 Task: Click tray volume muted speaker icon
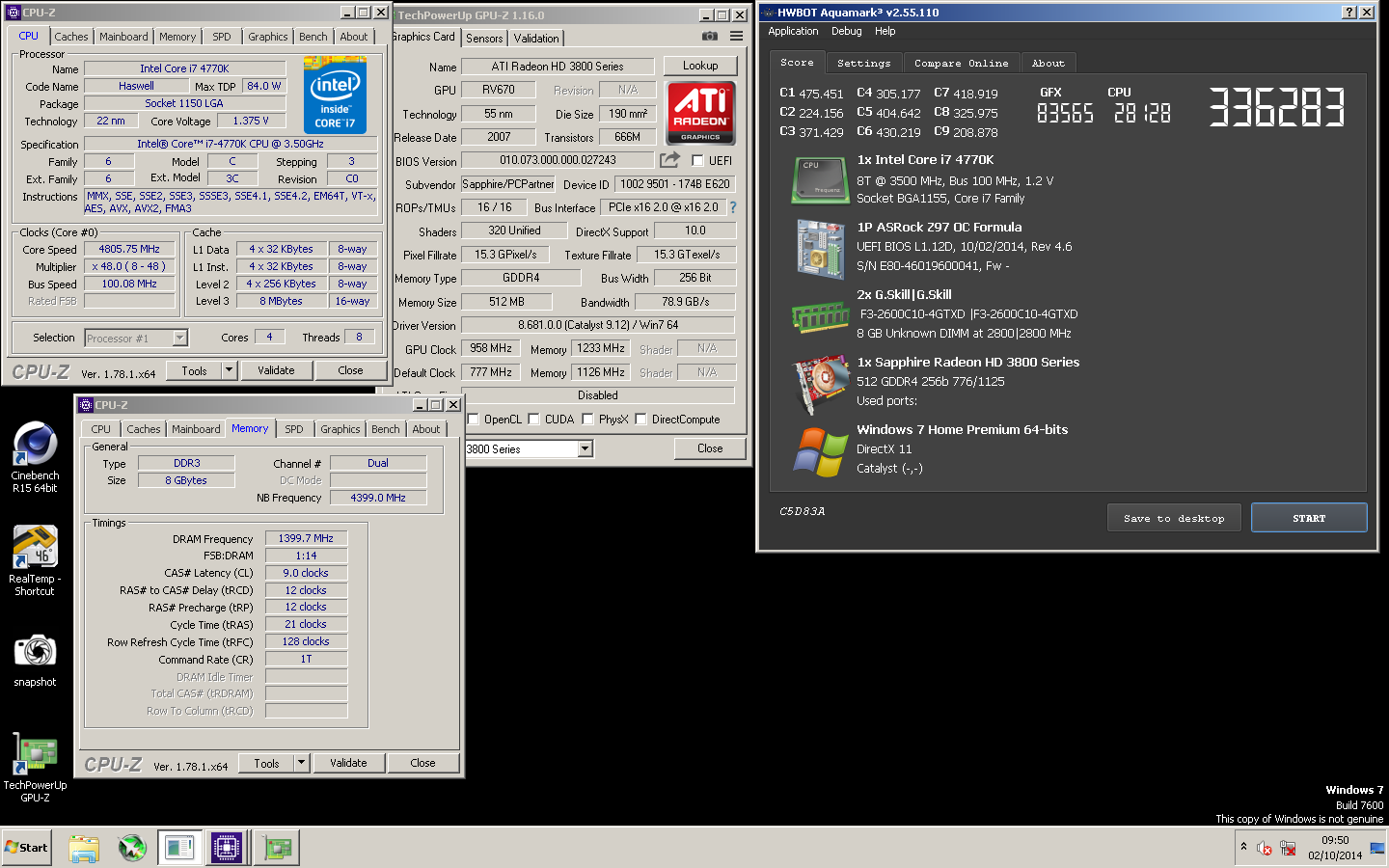[x=1265, y=849]
